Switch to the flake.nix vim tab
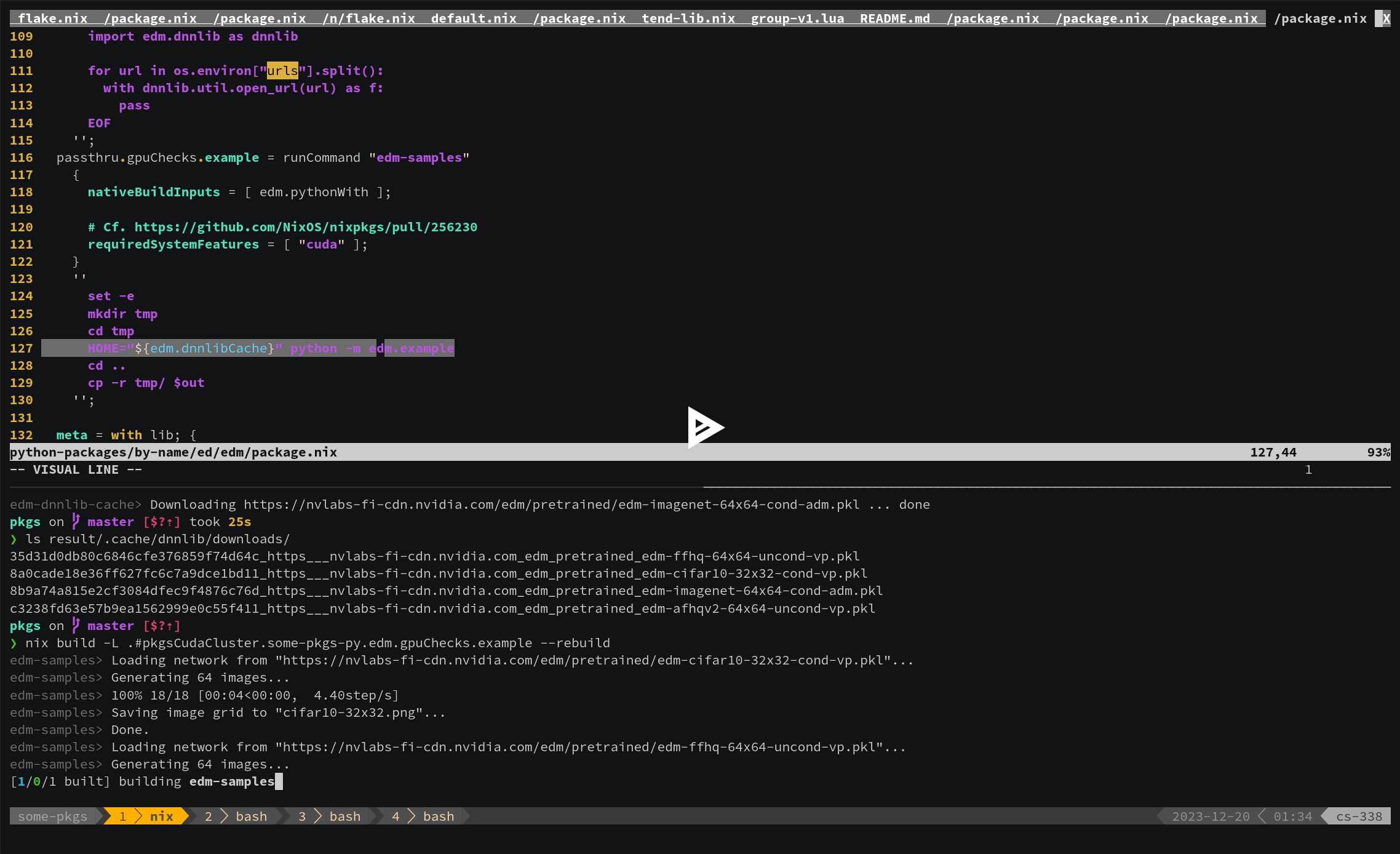The height and width of the screenshot is (854, 1400). tap(52, 18)
